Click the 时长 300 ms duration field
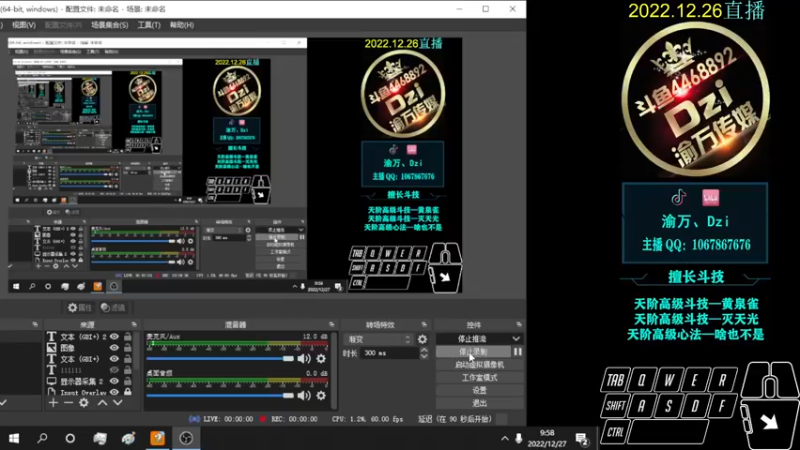The image size is (800, 450). click(x=390, y=353)
